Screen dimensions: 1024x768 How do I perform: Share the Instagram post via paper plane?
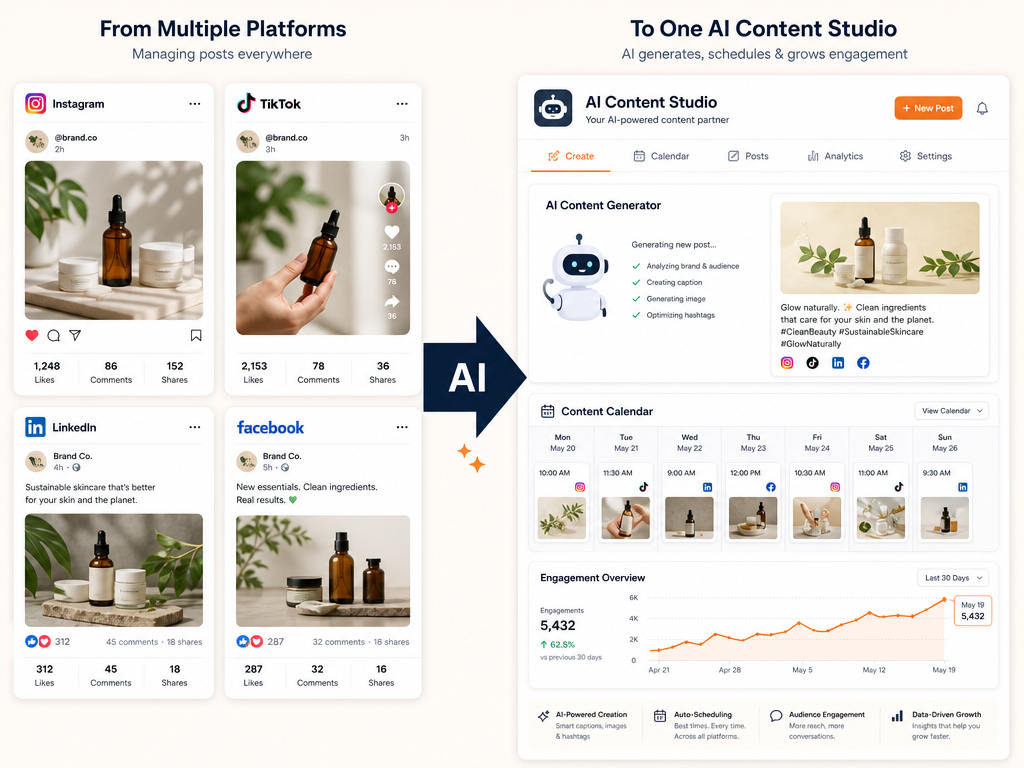(x=75, y=335)
